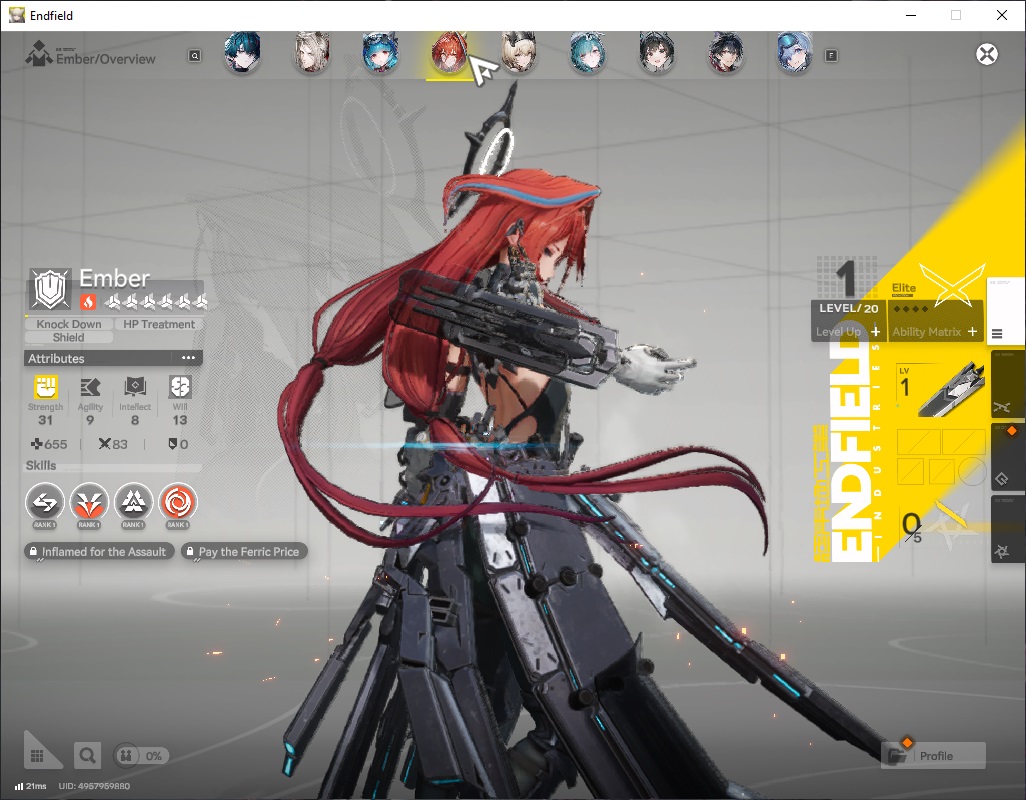Click the Q previous-operator key icon

point(194,56)
